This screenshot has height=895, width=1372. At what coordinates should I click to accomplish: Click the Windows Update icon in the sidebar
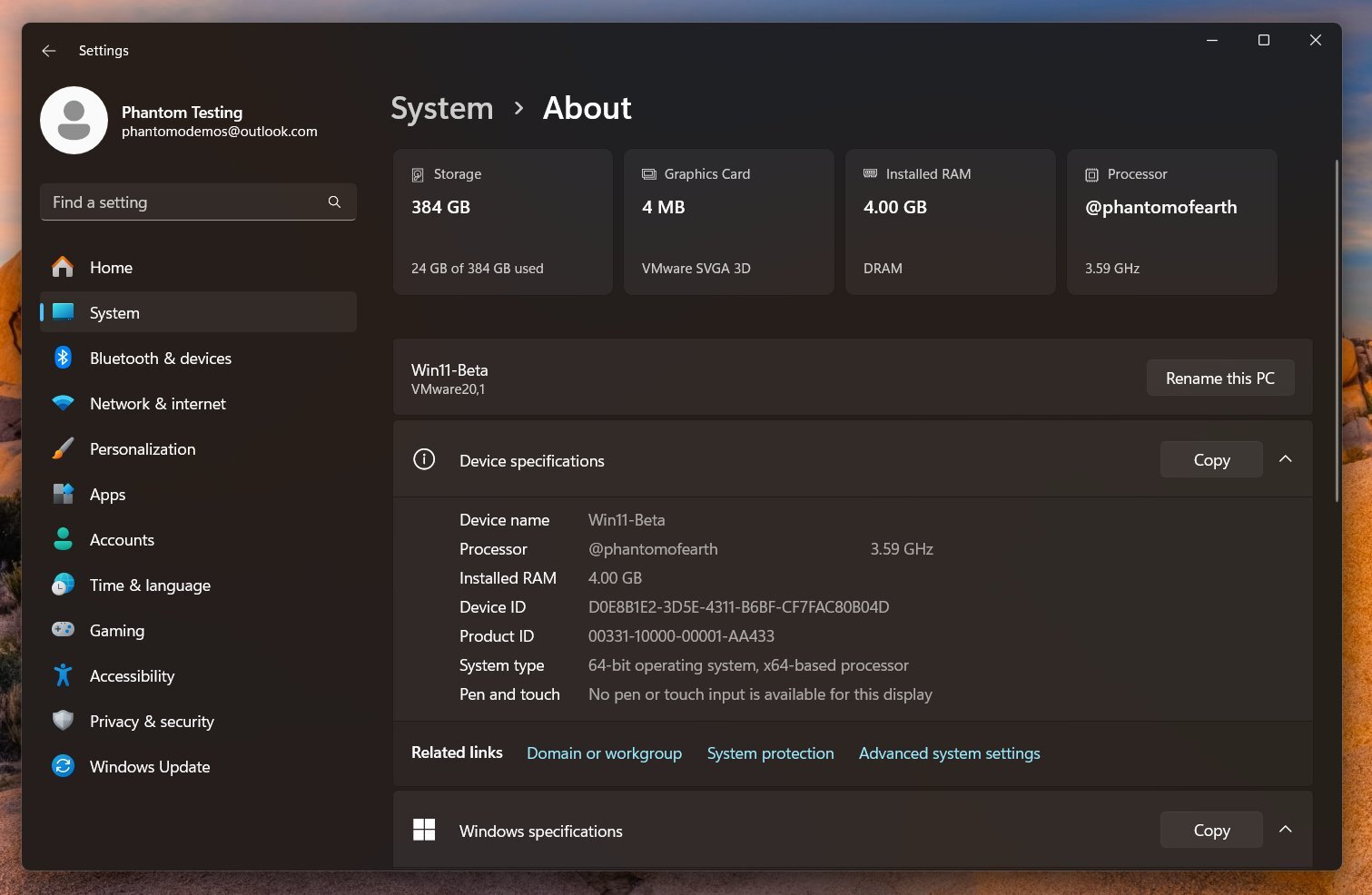coord(62,766)
